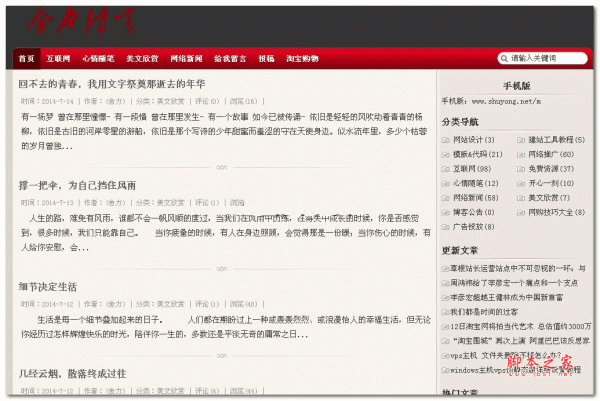Click mobile site URL www.shuyong.net/m

[x=506, y=102]
